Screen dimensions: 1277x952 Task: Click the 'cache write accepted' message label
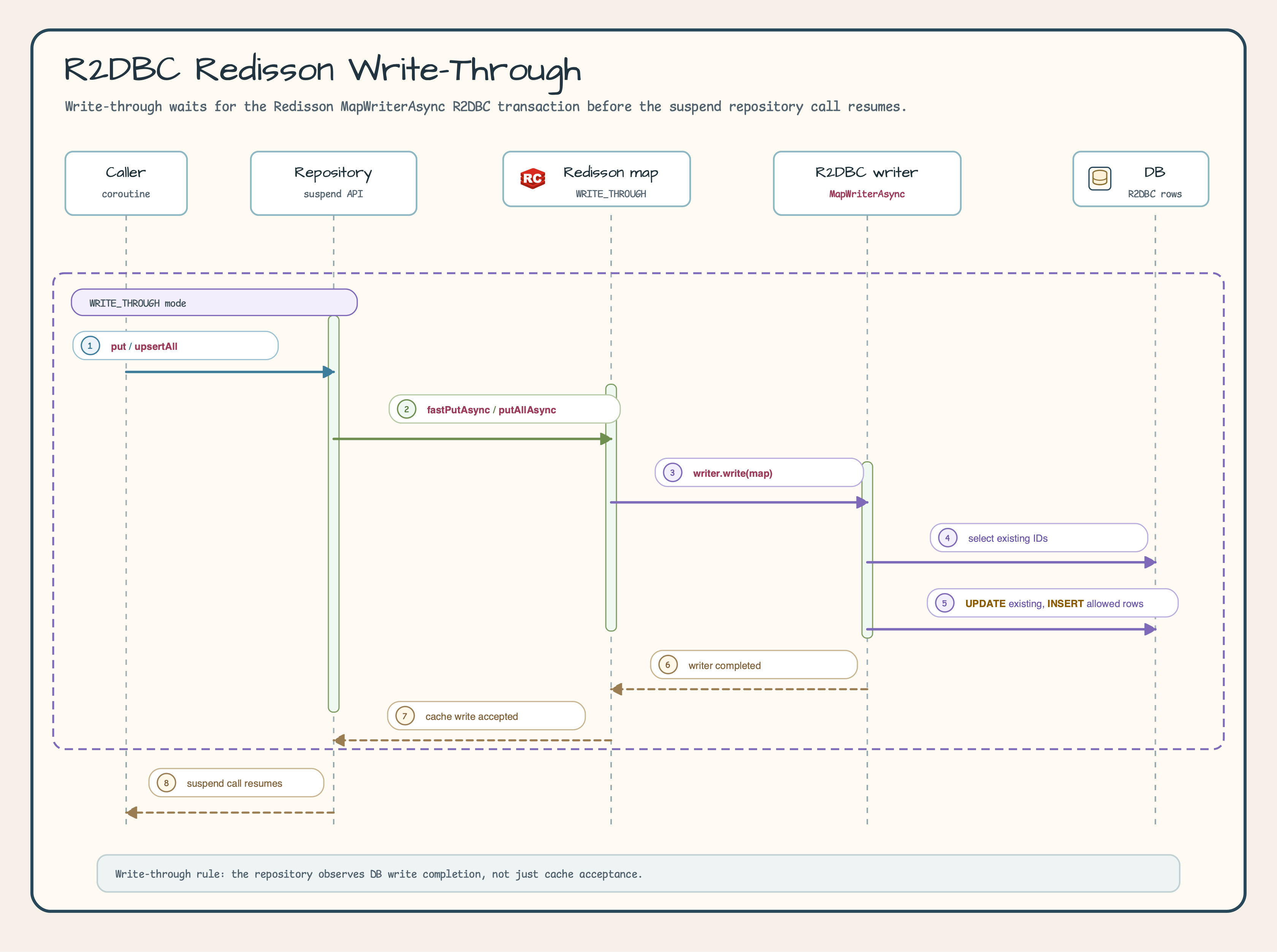pos(486,716)
